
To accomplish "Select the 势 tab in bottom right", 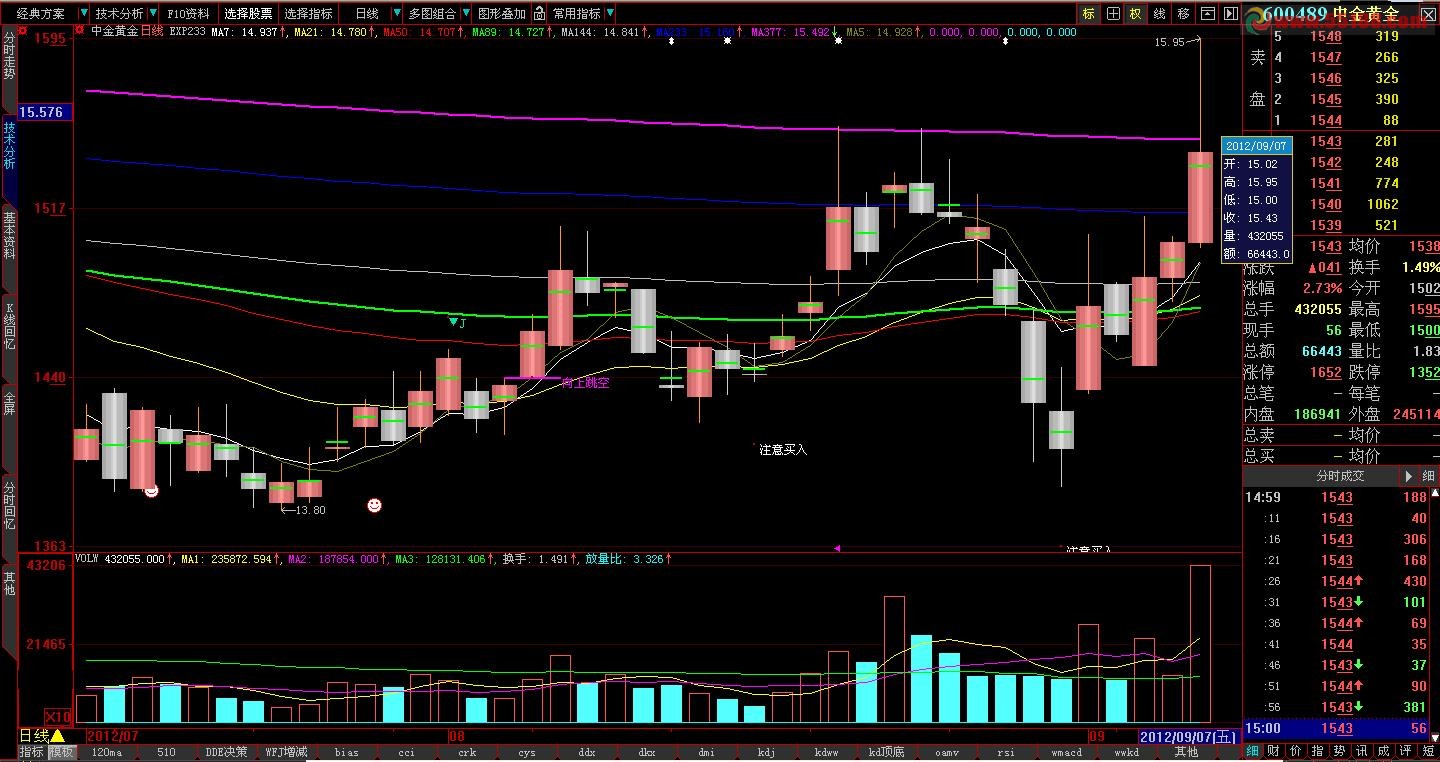I will (1340, 751).
